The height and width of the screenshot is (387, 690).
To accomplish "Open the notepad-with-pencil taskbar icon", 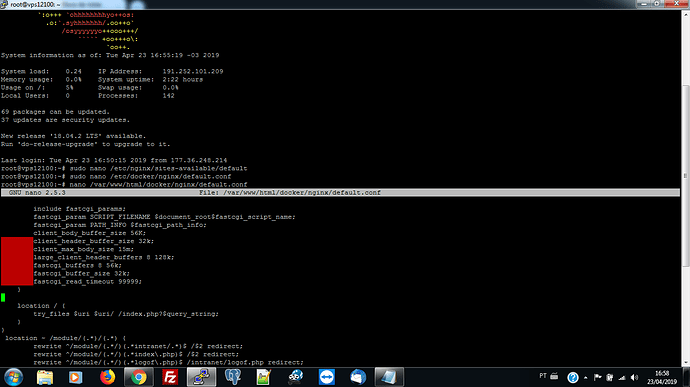I will [264, 377].
